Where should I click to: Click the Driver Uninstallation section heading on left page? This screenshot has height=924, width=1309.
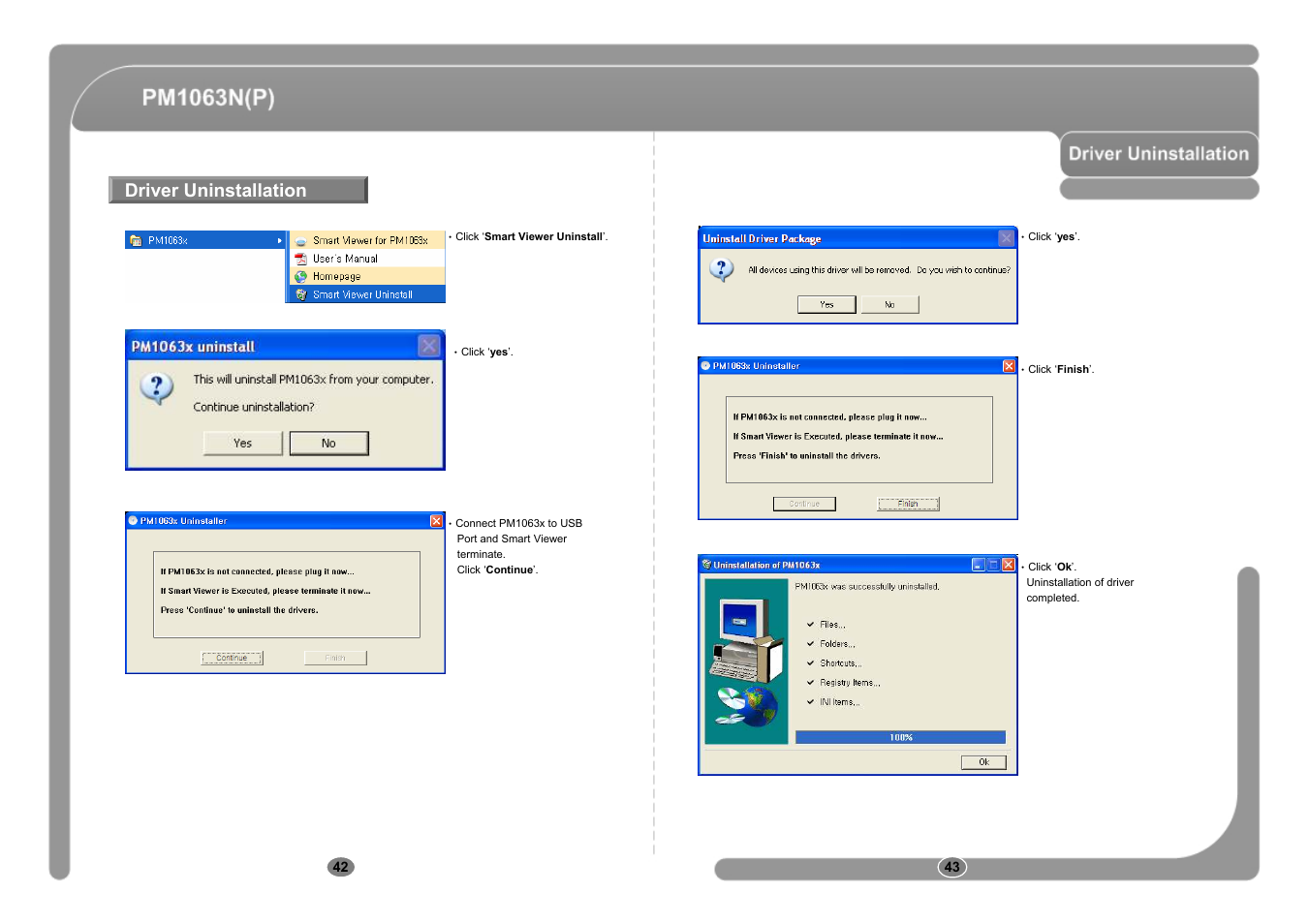click(215, 191)
